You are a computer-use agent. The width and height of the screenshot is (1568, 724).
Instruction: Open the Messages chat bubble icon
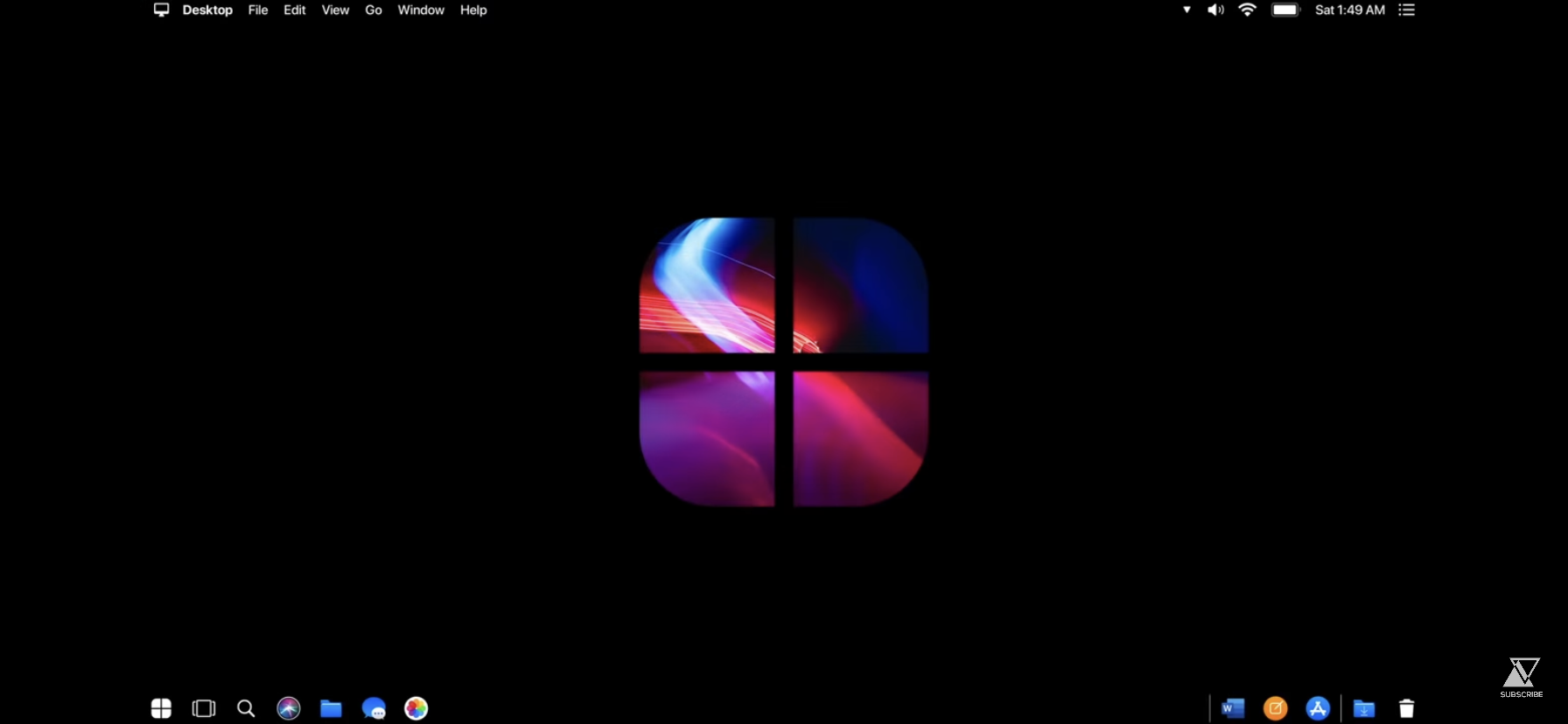pos(374,708)
